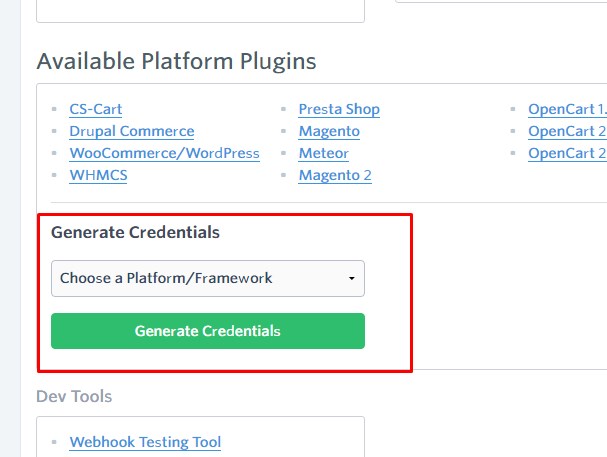The image size is (607, 457).
Task: Click the Available Platform Plugins heading
Action: pos(177,61)
